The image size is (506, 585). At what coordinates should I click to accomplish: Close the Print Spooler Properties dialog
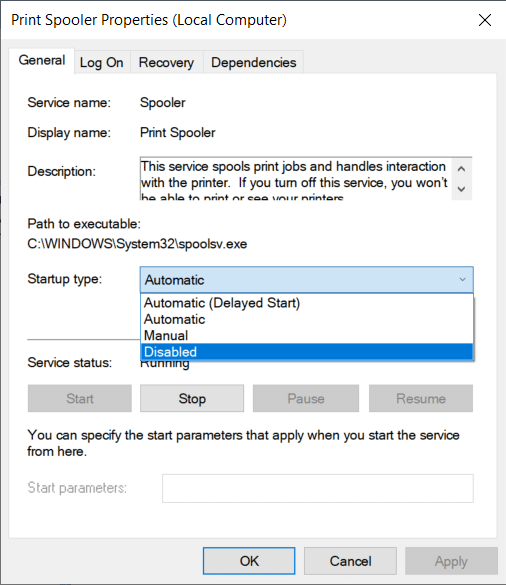point(485,20)
